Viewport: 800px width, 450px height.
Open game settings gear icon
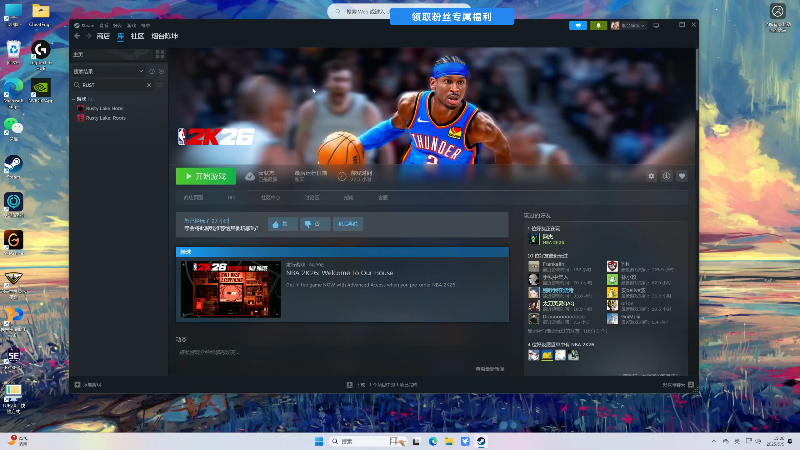[x=652, y=176]
